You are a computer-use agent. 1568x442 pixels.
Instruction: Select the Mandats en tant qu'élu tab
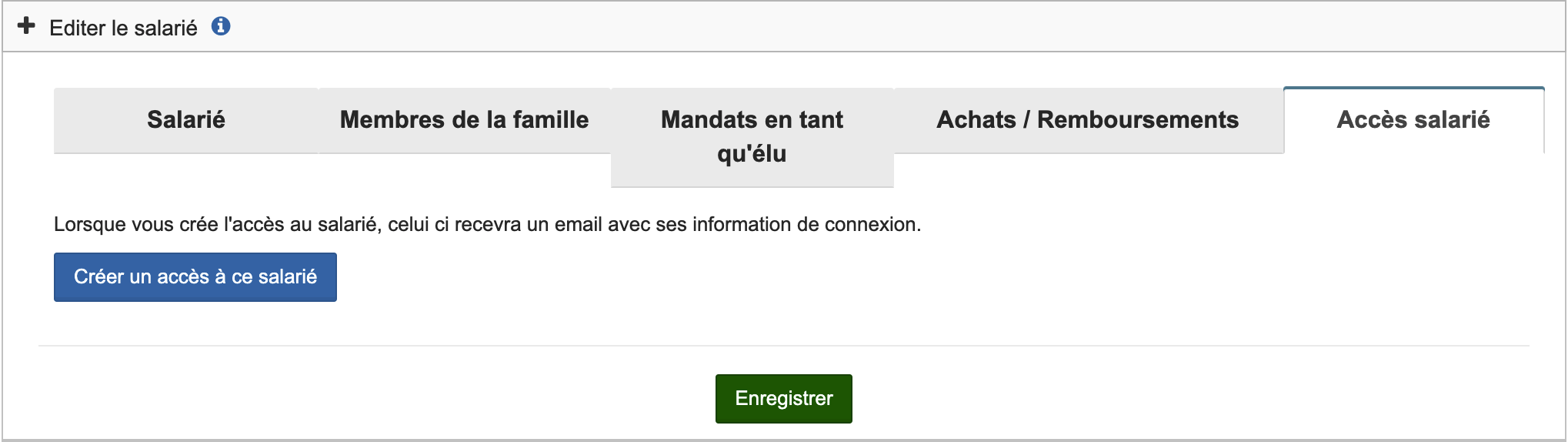tap(752, 136)
